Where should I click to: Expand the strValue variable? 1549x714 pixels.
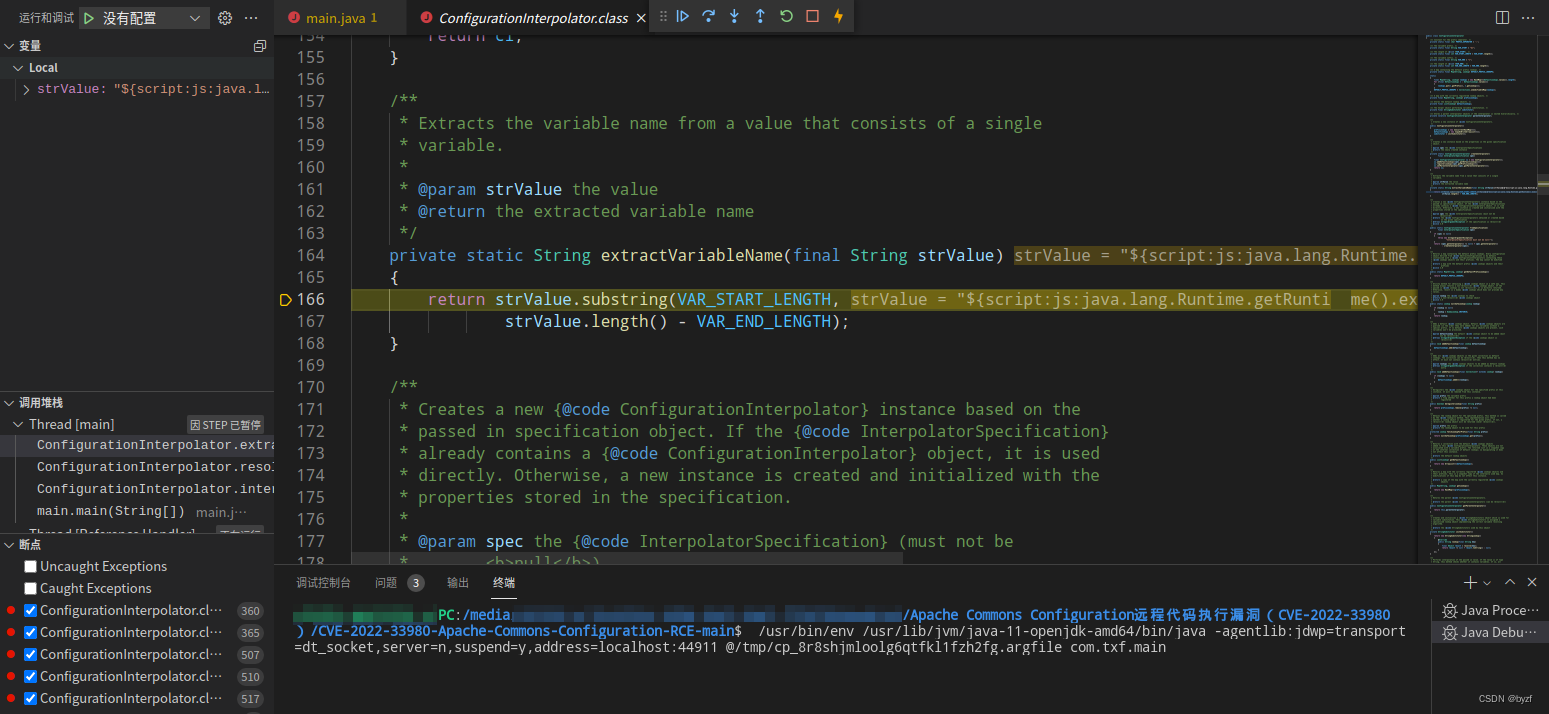(x=26, y=90)
